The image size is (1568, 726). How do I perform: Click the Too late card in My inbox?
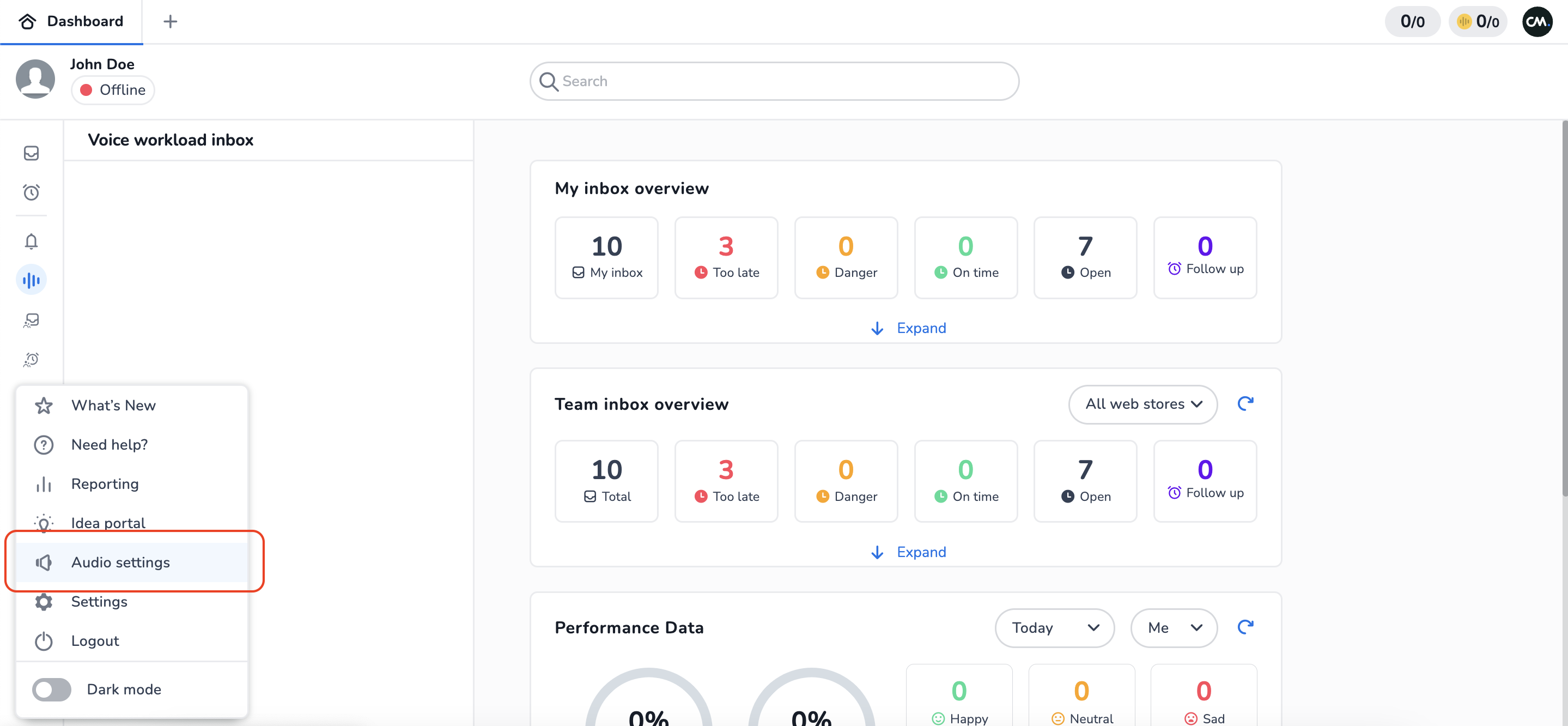pyautogui.click(x=726, y=257)
